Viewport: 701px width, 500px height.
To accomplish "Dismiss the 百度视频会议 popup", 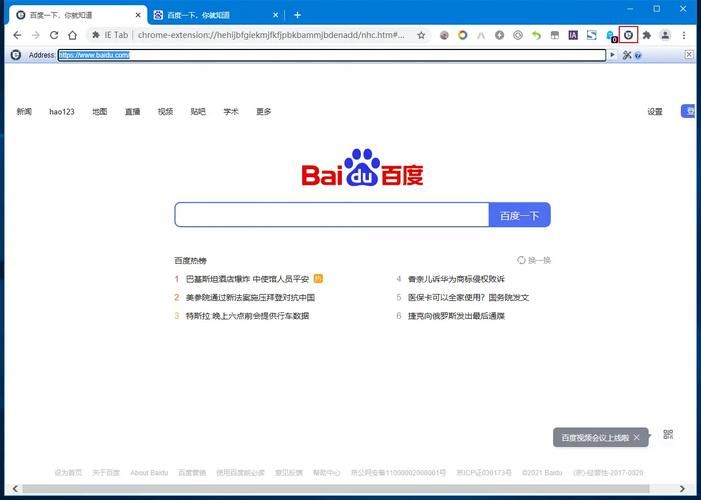I will tap(637, 437).
